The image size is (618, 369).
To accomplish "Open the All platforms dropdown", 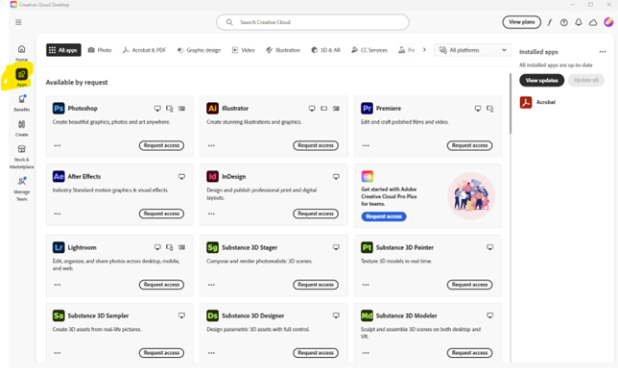I will [473, 50].
